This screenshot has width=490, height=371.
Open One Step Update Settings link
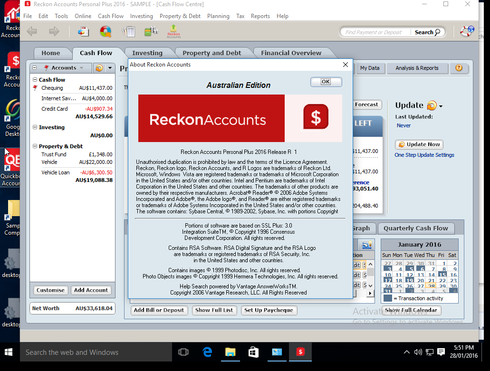[x=424, y=155]
